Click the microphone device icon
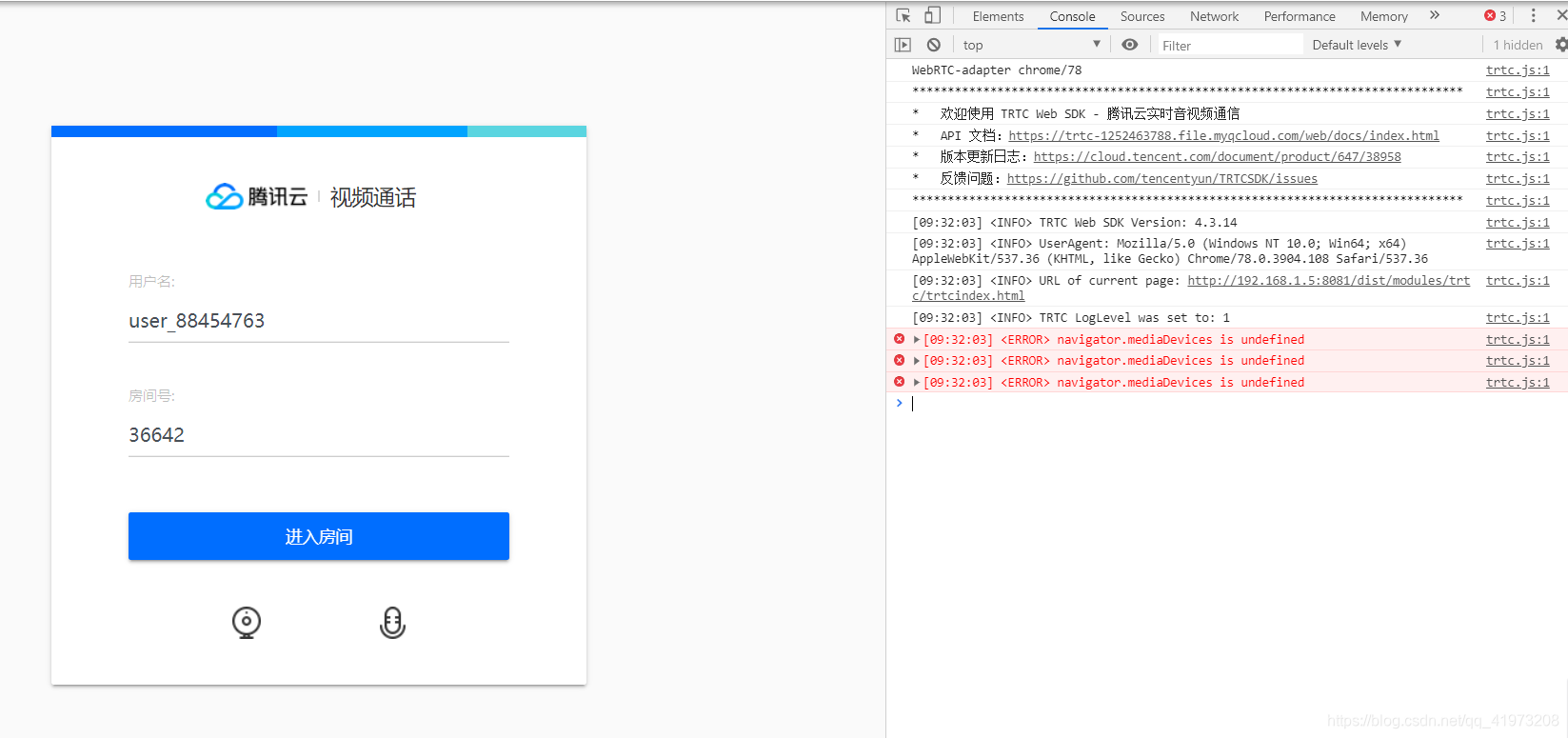Viewport: 1568px width, 738px height. [x=392, y=623]
